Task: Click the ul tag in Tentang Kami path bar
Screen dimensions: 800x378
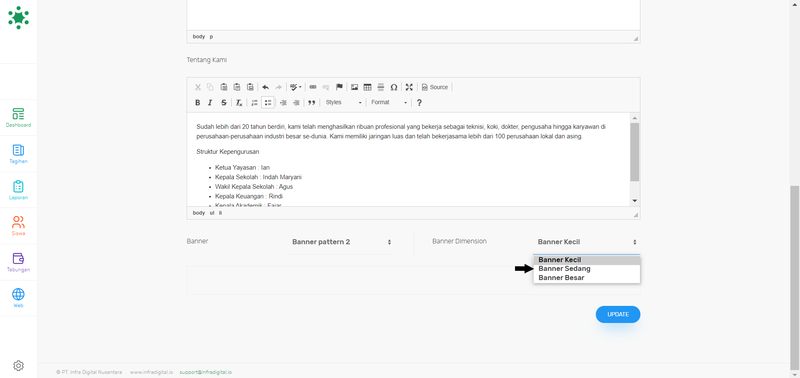Action: coord(212,213)
